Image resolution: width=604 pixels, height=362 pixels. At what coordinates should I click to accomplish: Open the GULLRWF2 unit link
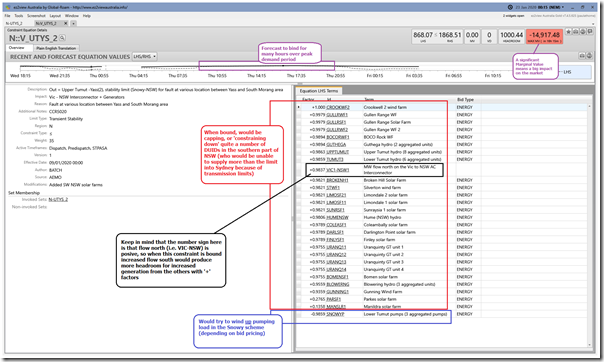[x=337, y=130]
